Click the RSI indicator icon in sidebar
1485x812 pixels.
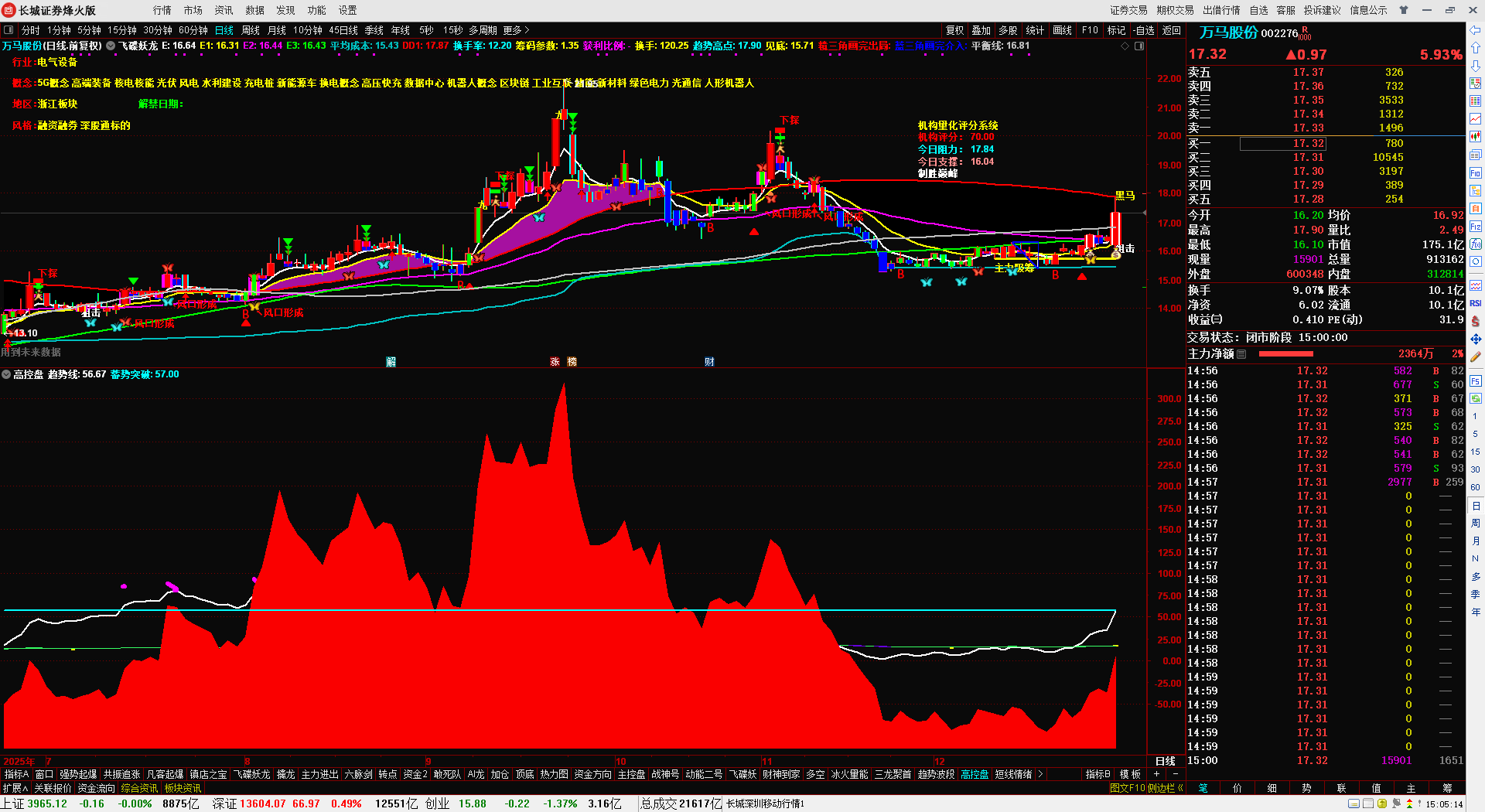[1476, 303]
